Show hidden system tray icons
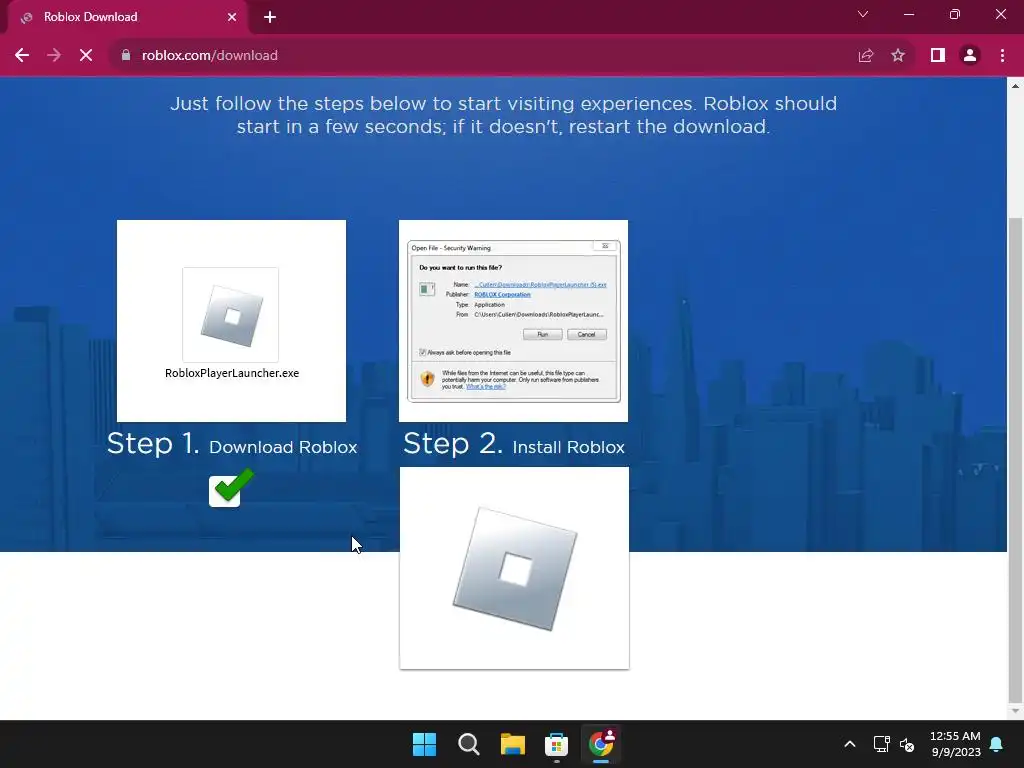The image size is (1024, 768). tap(850, 744)
